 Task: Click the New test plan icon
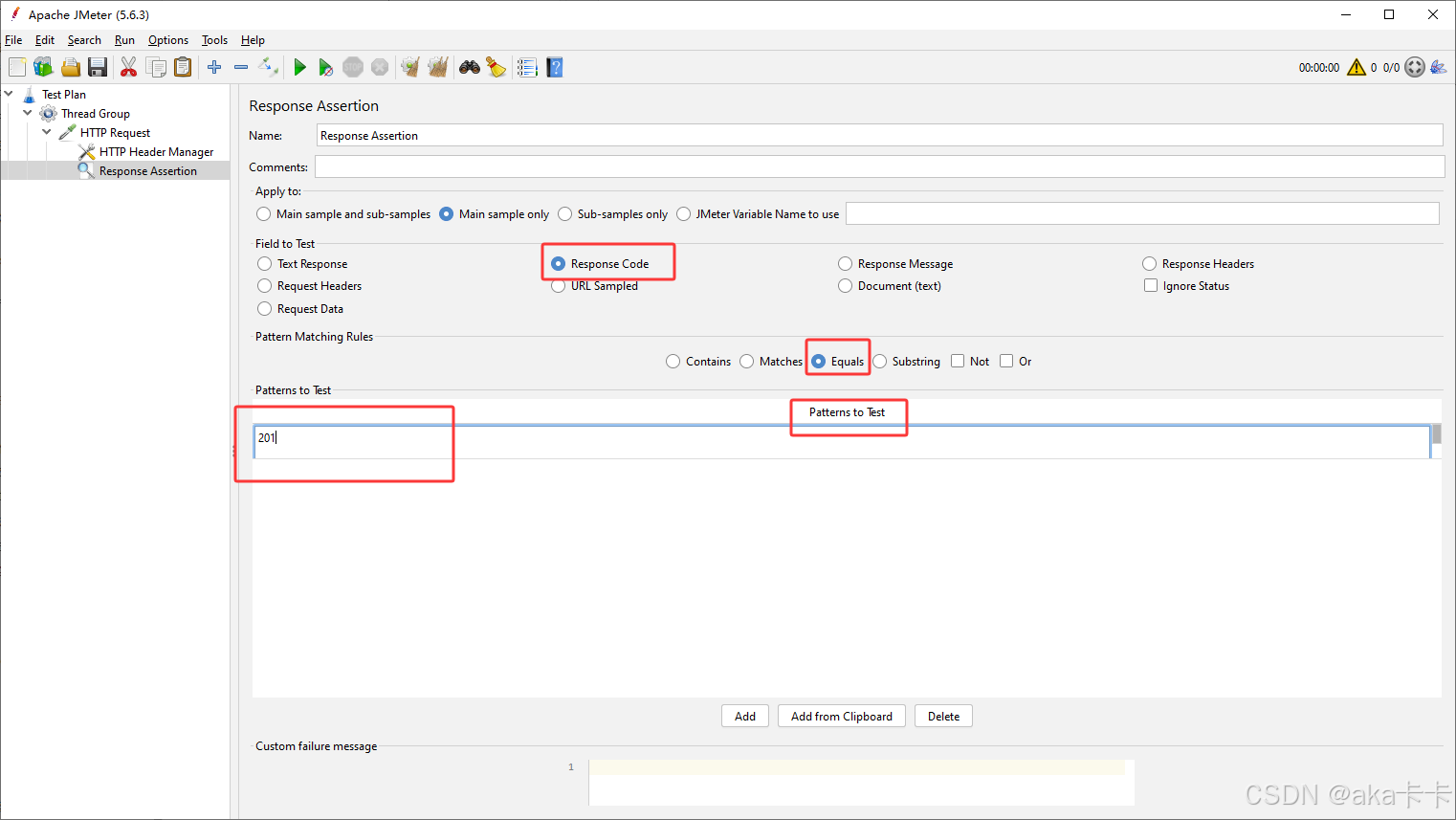tap(17, 67)
